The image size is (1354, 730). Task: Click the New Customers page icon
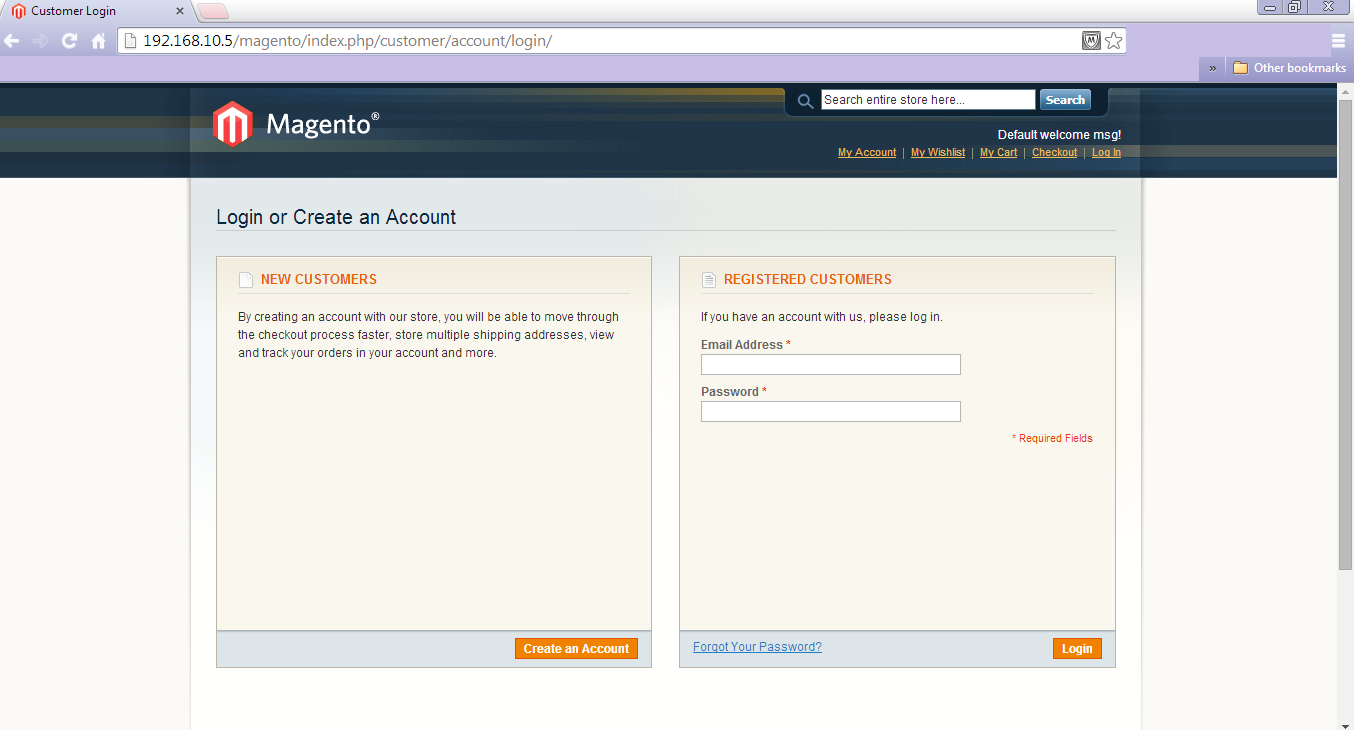pos(246,280)
